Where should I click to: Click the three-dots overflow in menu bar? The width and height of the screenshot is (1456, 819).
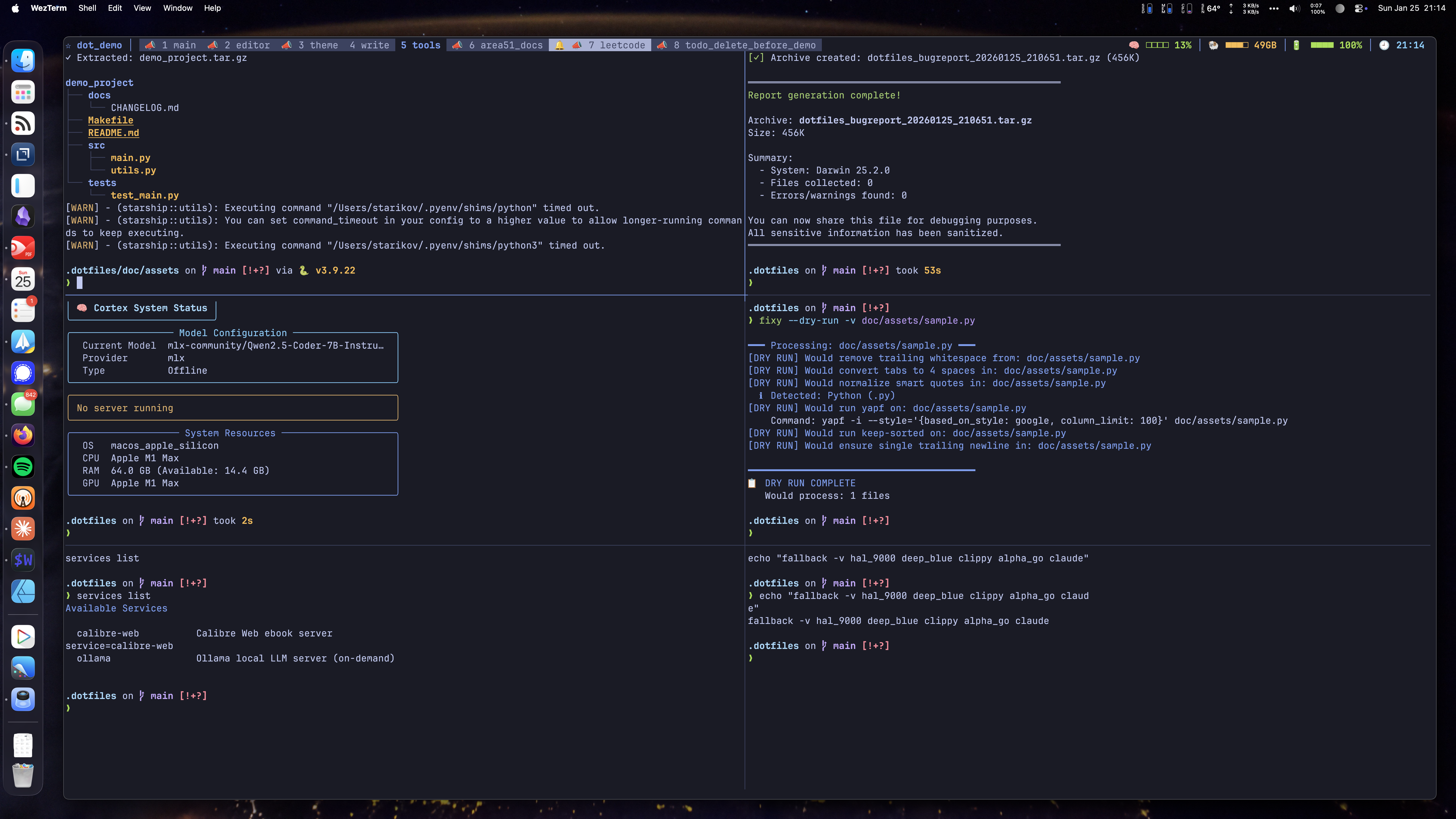tap(1273, 9)
